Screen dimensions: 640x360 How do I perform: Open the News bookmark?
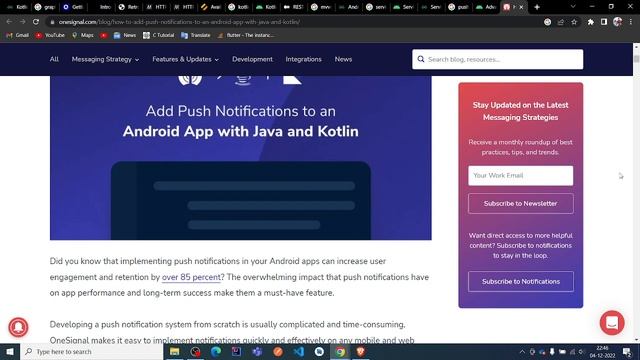(125, 35)
